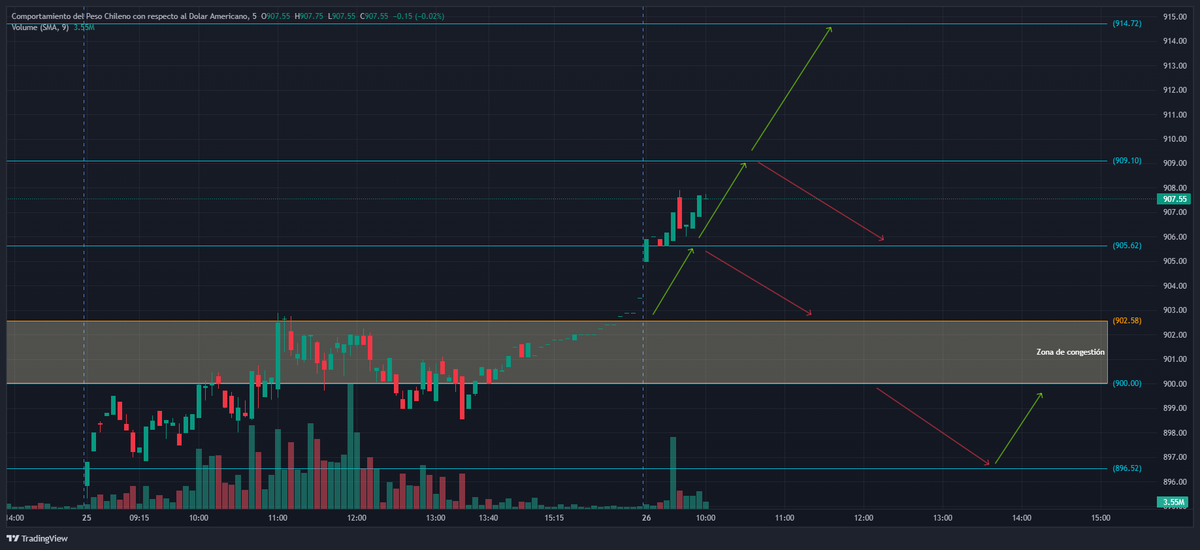This screenshot has height=550, width=1200.
Task: Click the 910.00 price axis tick
Action: point(1174,139)
